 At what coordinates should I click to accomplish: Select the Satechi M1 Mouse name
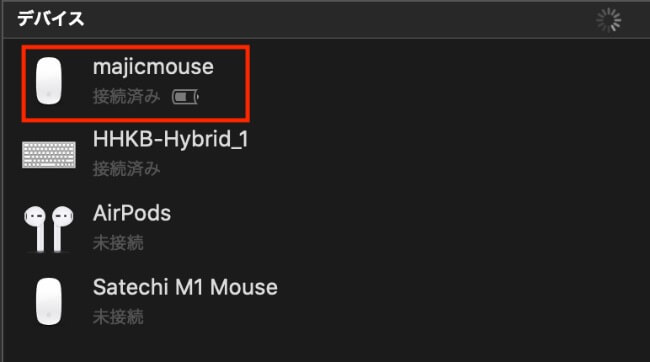click(185, 287)
